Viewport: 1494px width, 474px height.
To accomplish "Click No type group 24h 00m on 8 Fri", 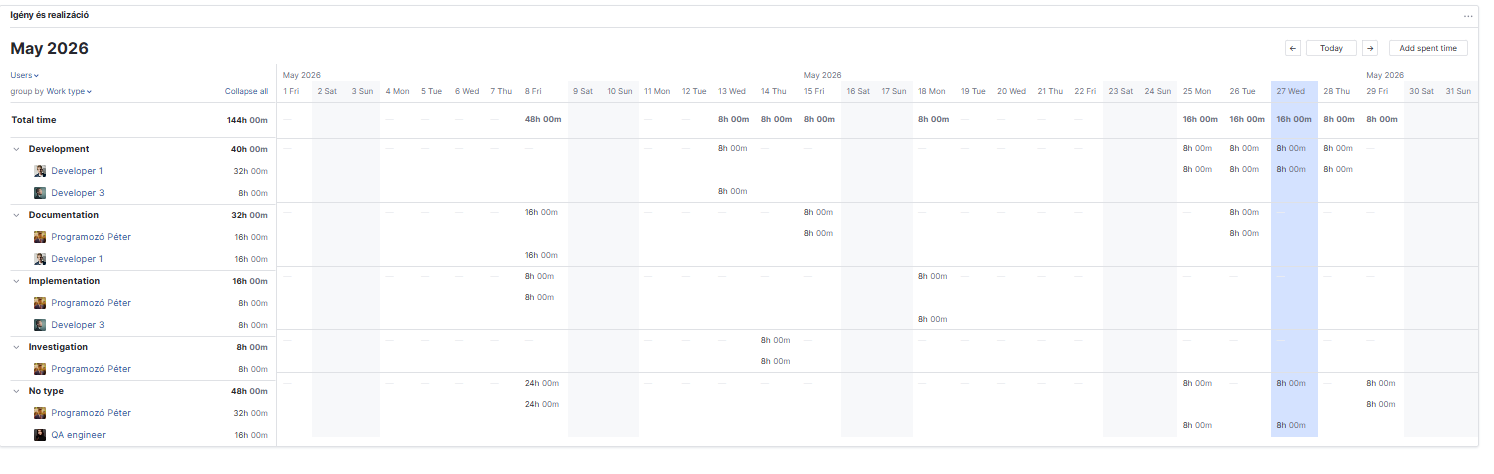I will coord(542,383).
